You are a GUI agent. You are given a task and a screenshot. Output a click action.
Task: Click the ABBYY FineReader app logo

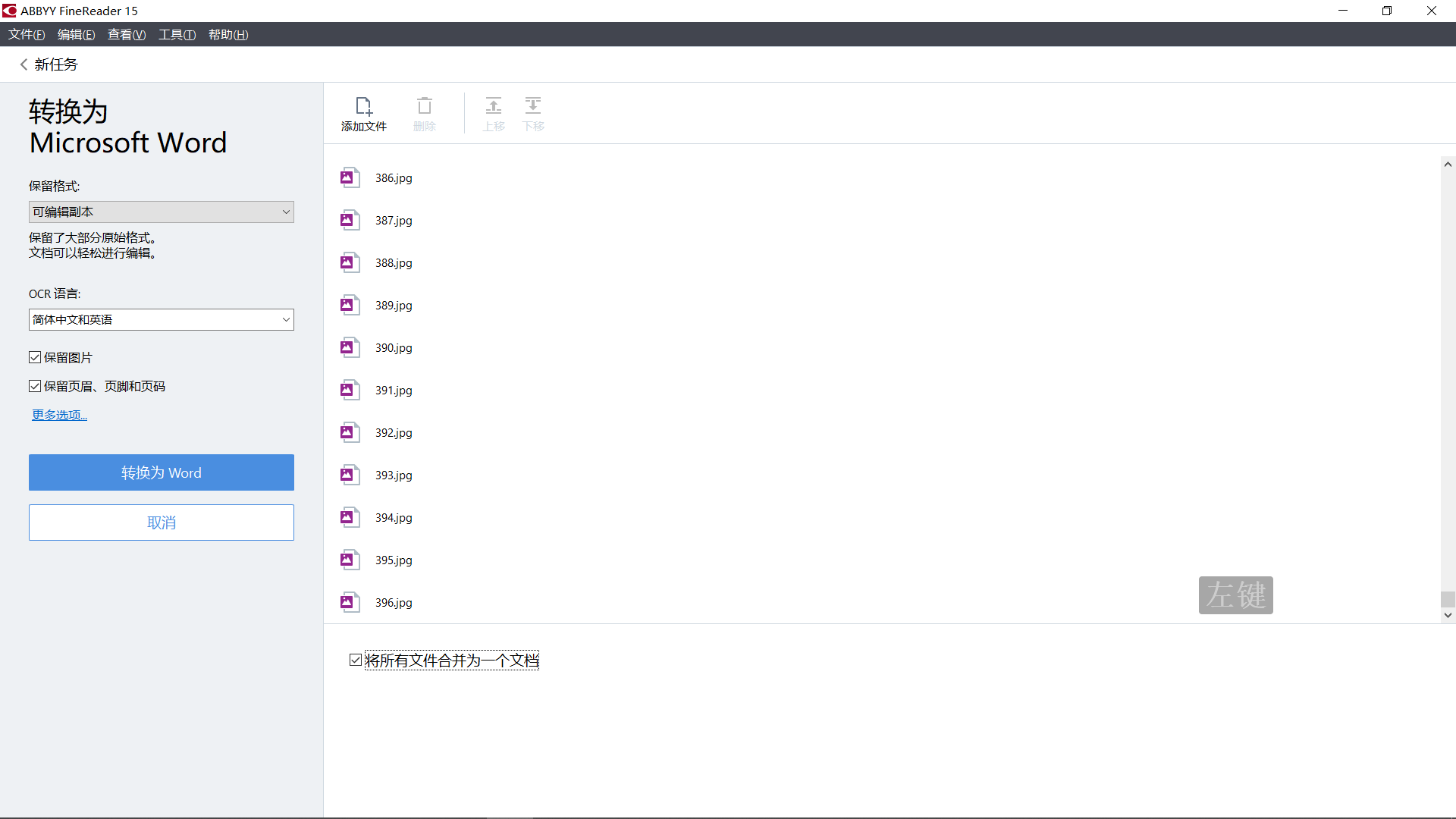(9, 11)
